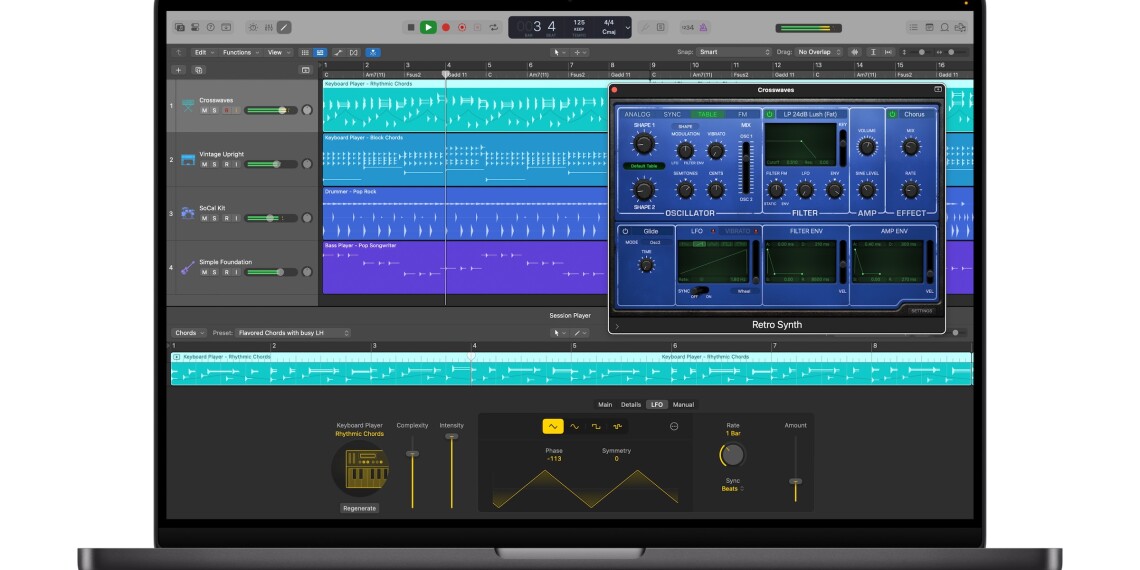Mute the Crosswaves track
Viewport: 1140px width, 570px height.
coord(205,110)
